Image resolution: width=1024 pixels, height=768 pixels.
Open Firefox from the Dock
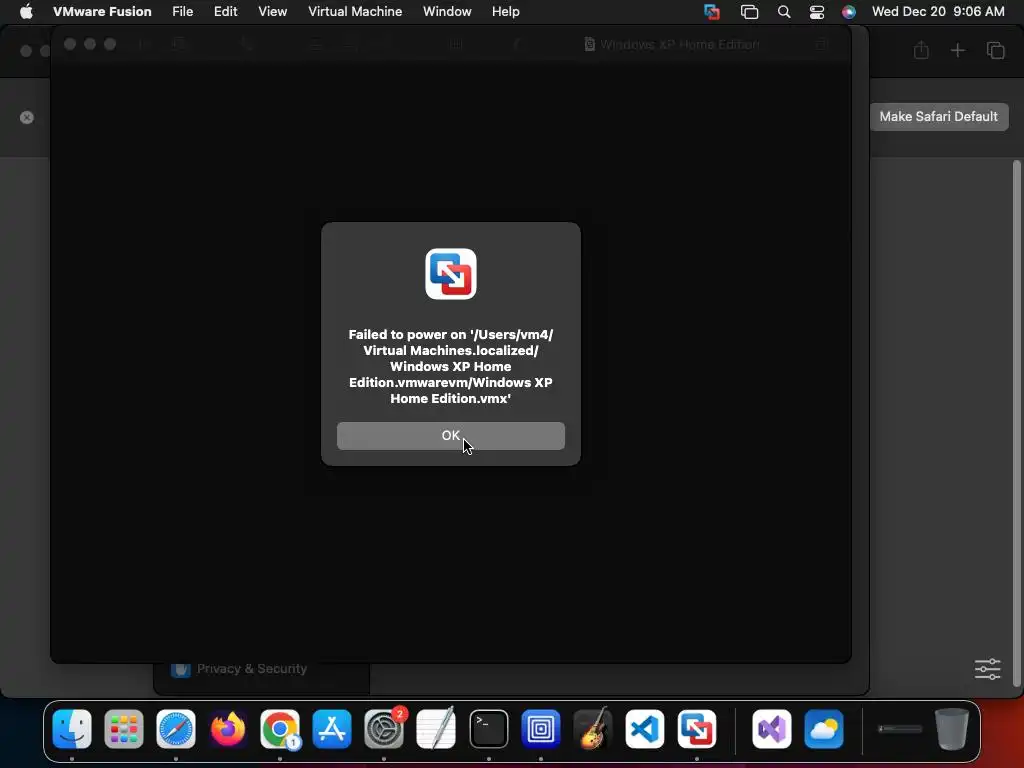click(228, 729)
